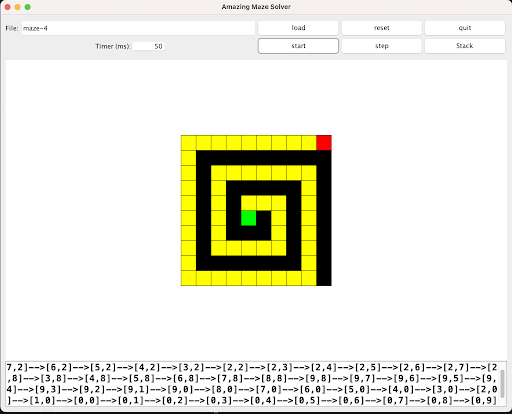The height and width of the screenshot is (414, 512).
Task: Quit the application via quit button
Action: tap(465, 28)
